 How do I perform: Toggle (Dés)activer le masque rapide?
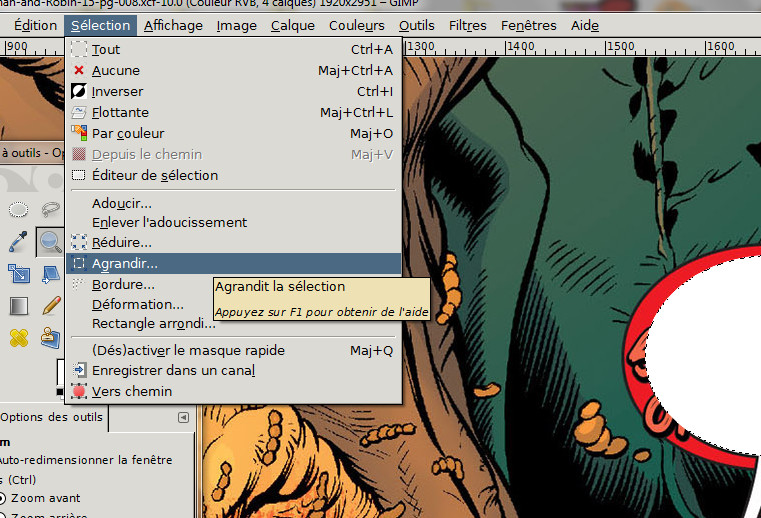[233, 351]
